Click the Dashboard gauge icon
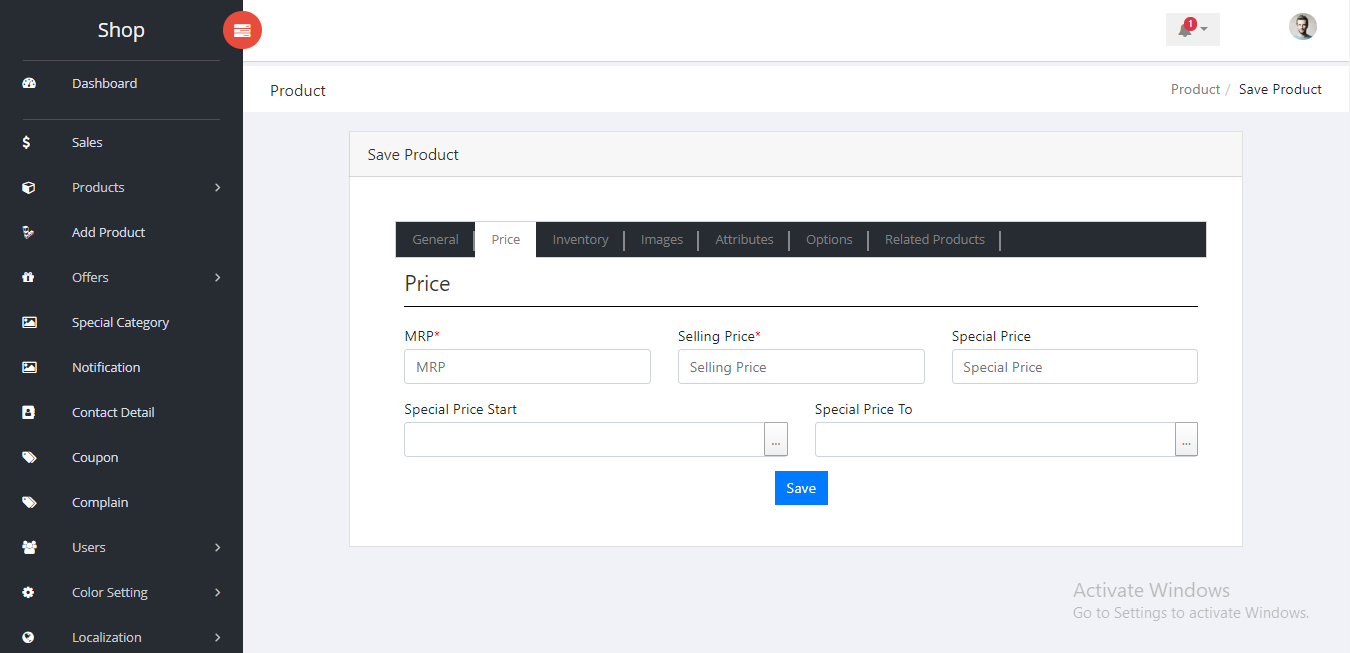1350x653 pixels. pyautogui.click(x=29, y=83)
